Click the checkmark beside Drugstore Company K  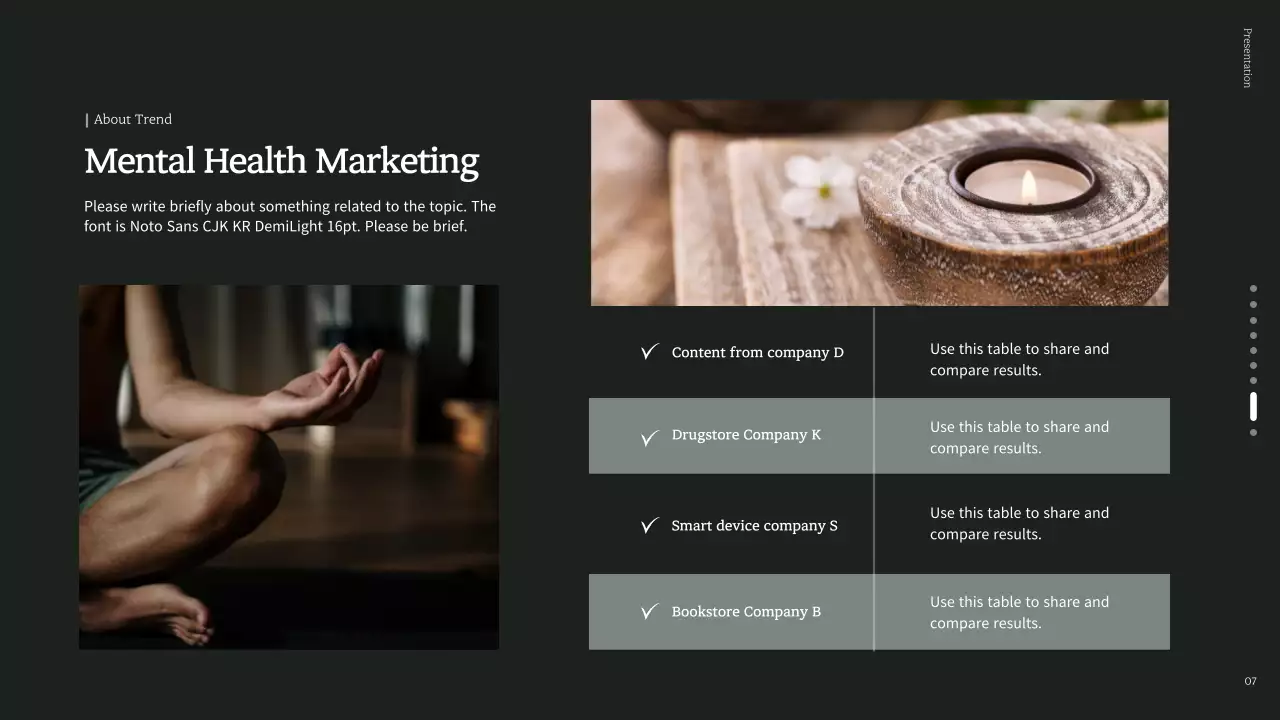pos(650,437)
